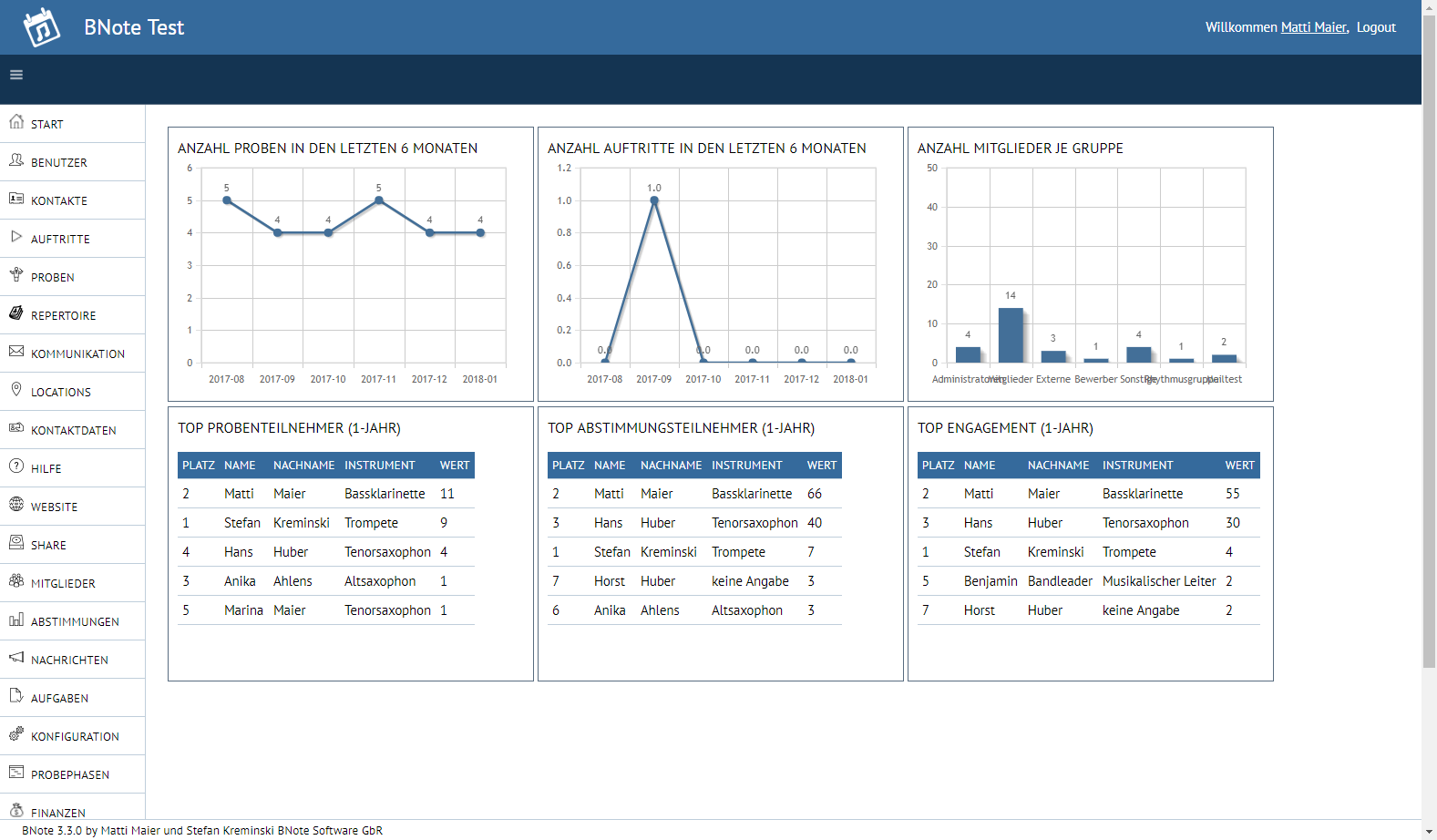1437x840 pixels.
Task: Click Benjamin in Engagement table
Action: pos(991,581)
